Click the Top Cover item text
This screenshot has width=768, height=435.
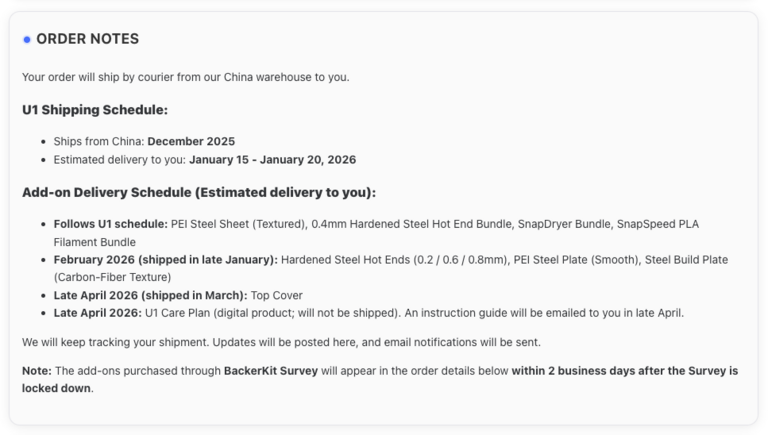(277, 295)
